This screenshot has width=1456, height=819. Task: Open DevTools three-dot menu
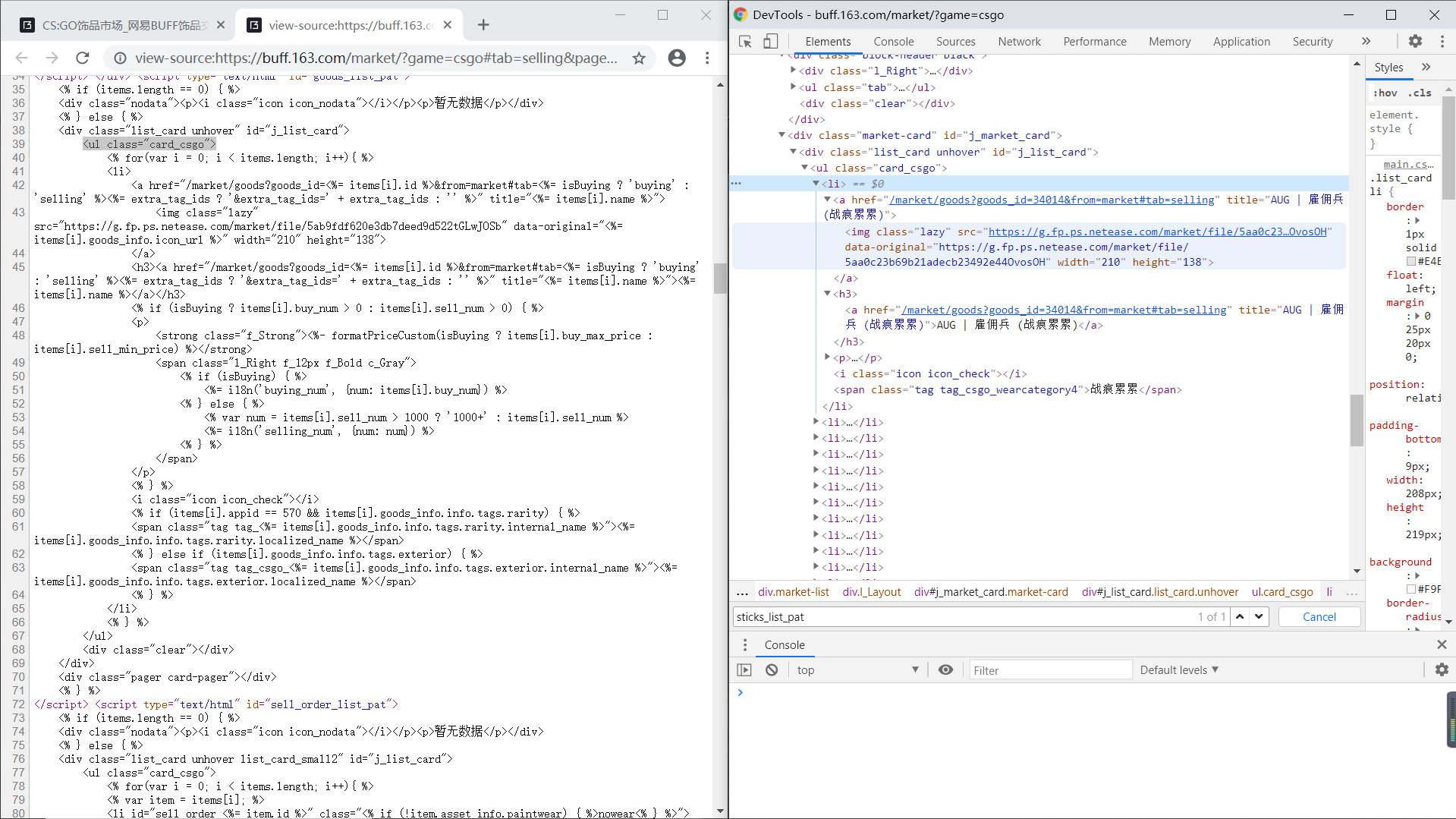(1442, 42)
